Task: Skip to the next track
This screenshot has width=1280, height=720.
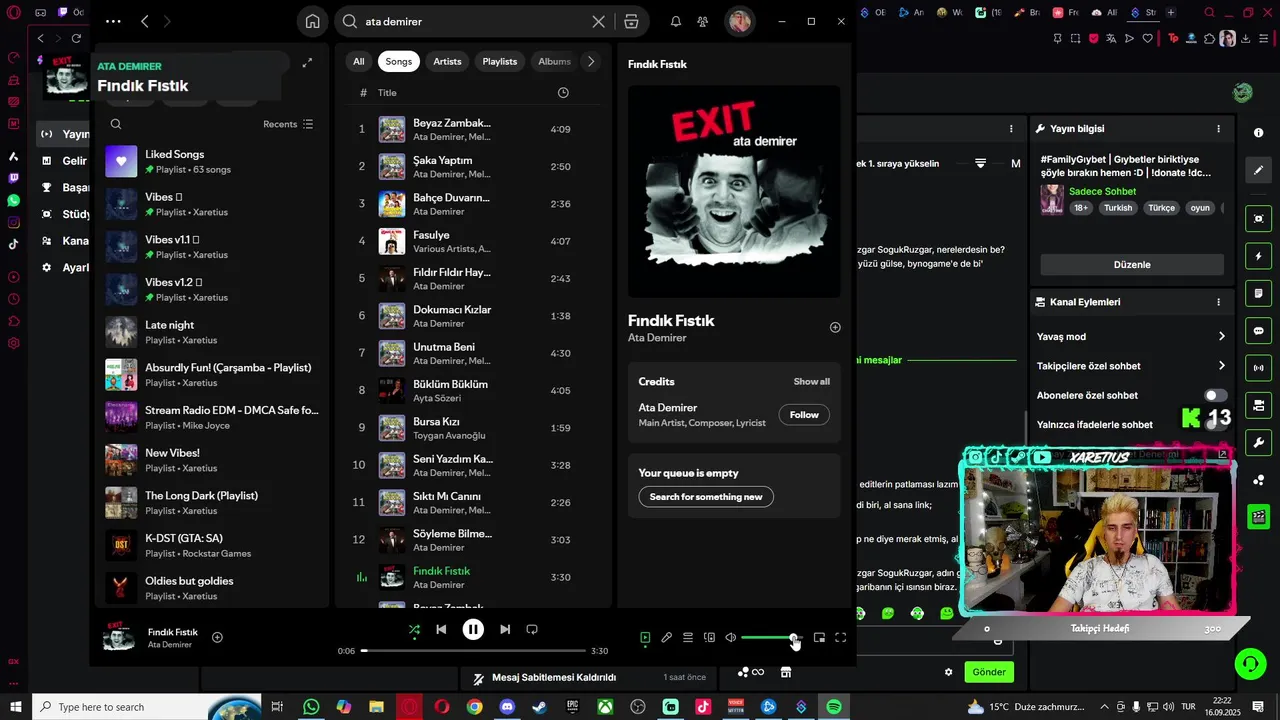Action: [x=505, y=629]
